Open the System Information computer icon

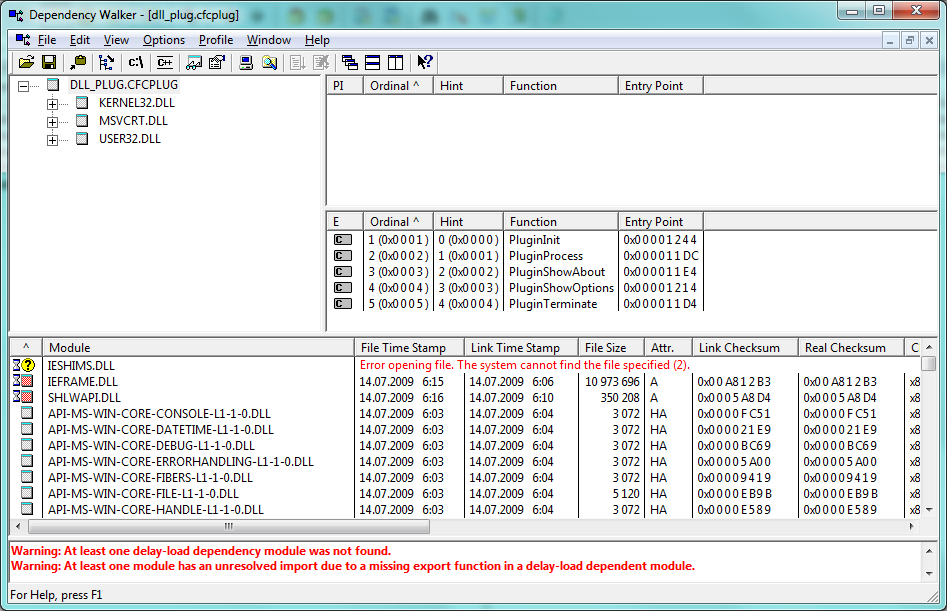246,62
